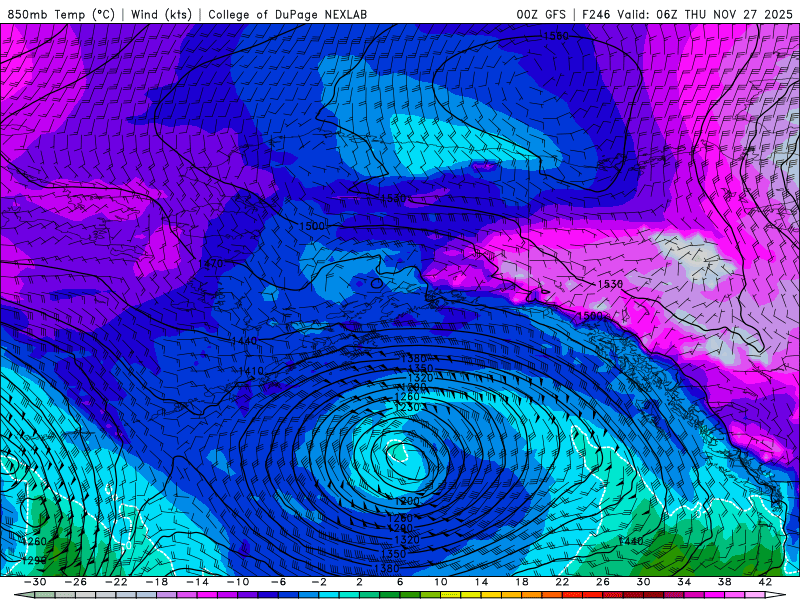The height and width of the screenshot is (600, 800).
Task: Click the colorbar's left arrow end cap
Action: click(24, 595)
